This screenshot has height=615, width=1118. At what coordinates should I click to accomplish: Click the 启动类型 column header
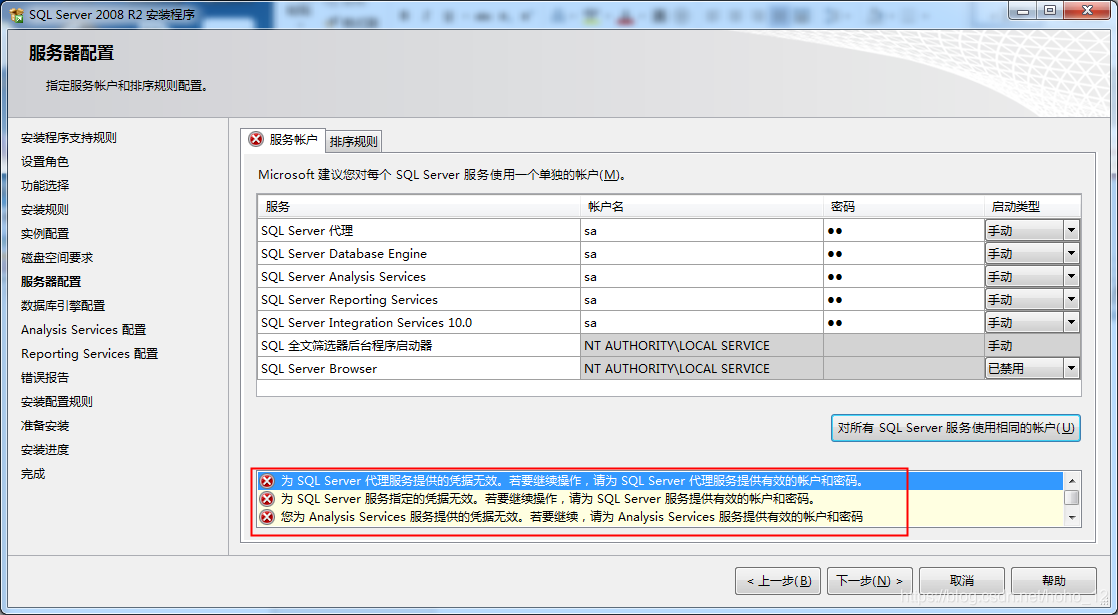coord(1032,207)
